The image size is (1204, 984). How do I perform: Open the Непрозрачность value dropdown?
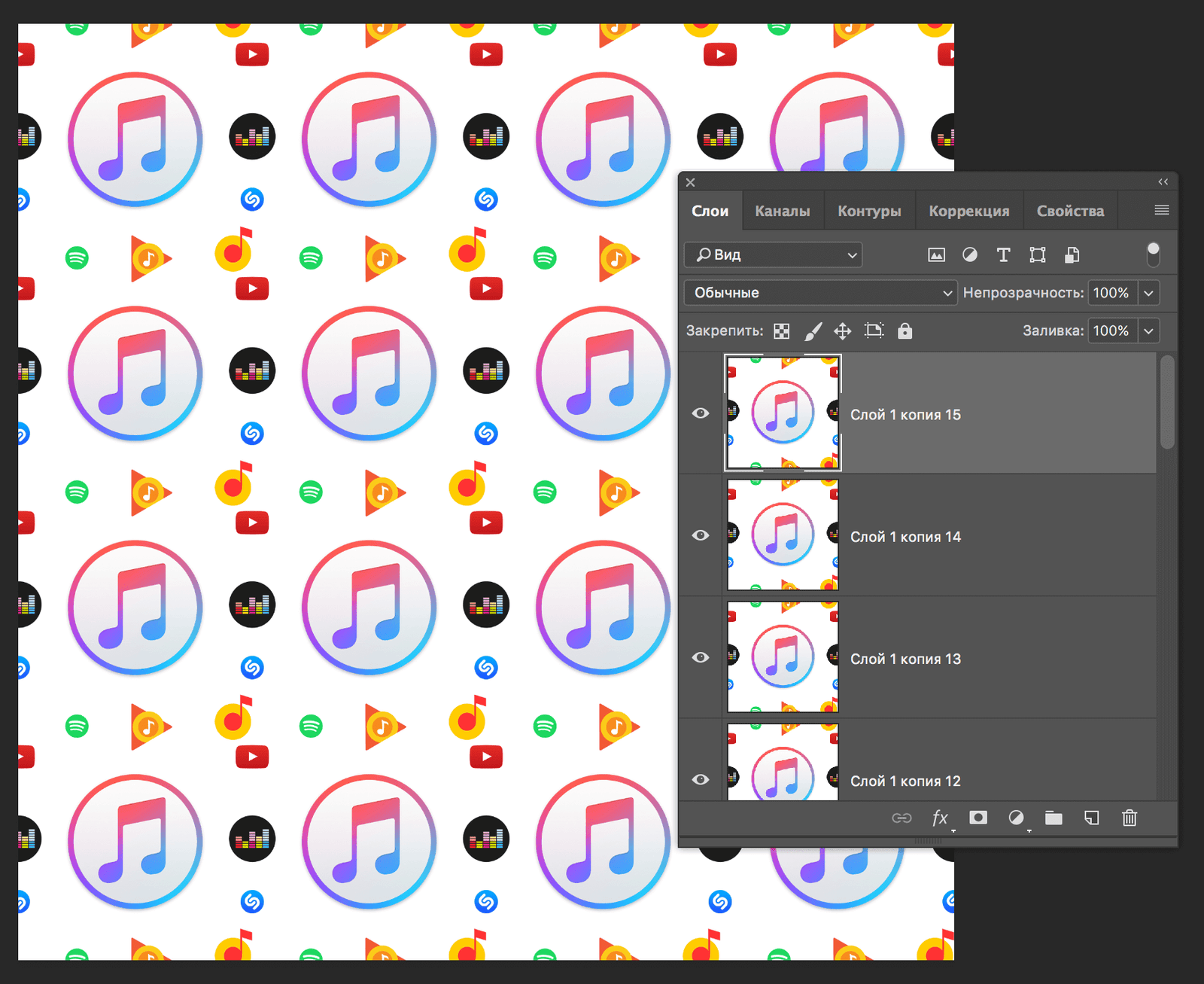pyautogui.click(x=1148, y=293)
